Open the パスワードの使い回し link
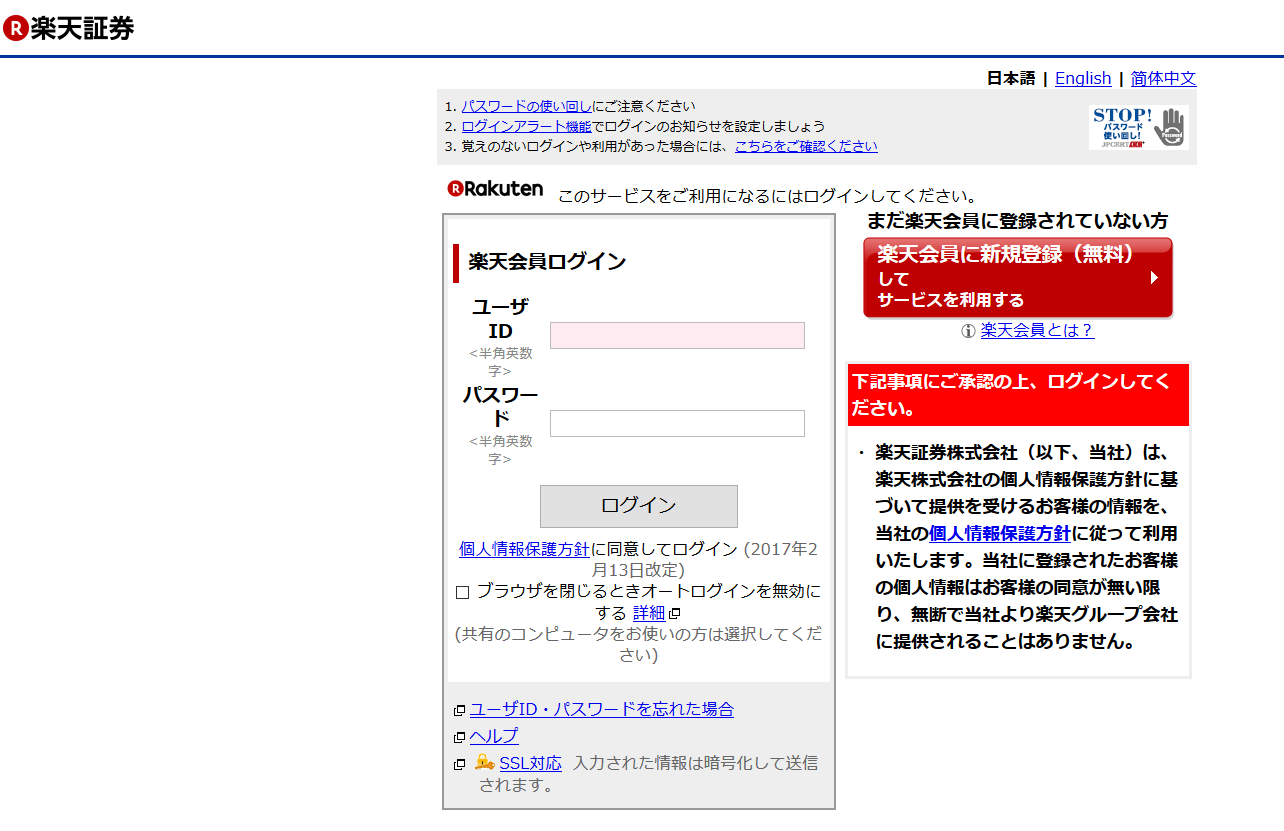 click(x=526, y=106)
